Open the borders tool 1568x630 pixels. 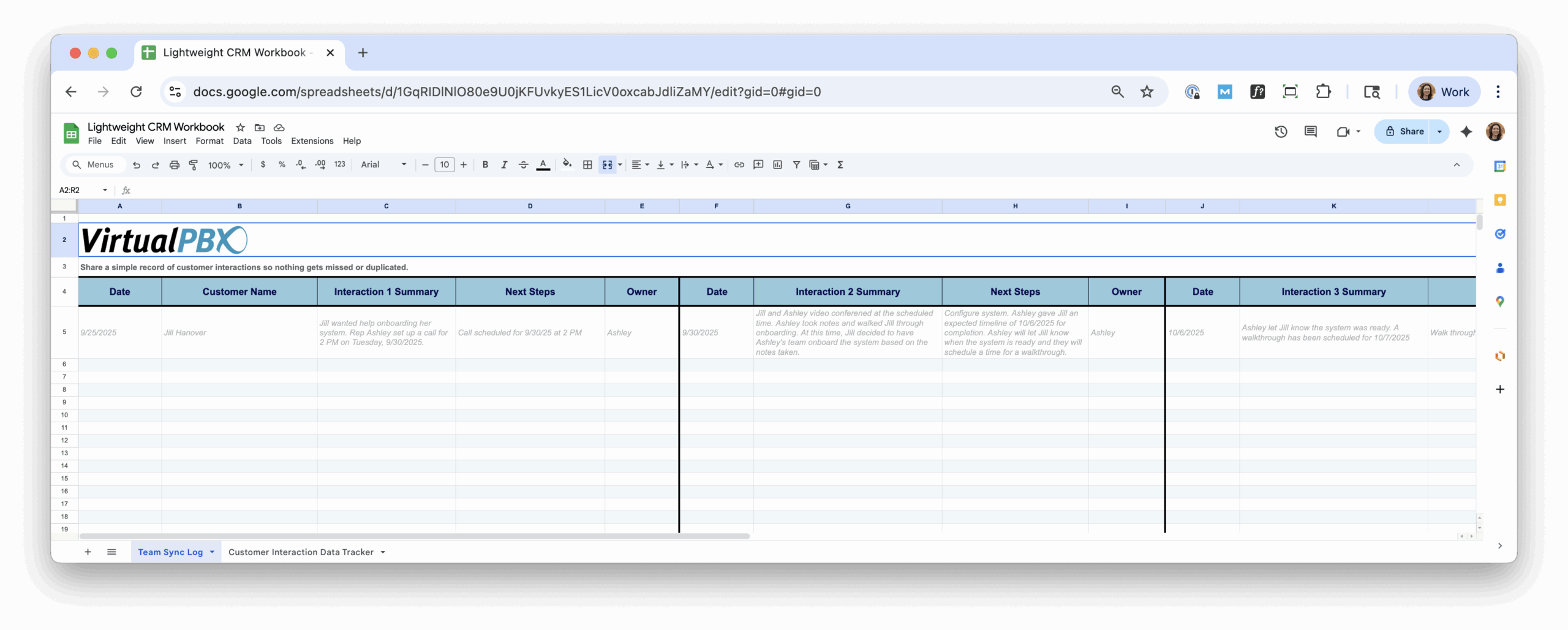[587, 165]
